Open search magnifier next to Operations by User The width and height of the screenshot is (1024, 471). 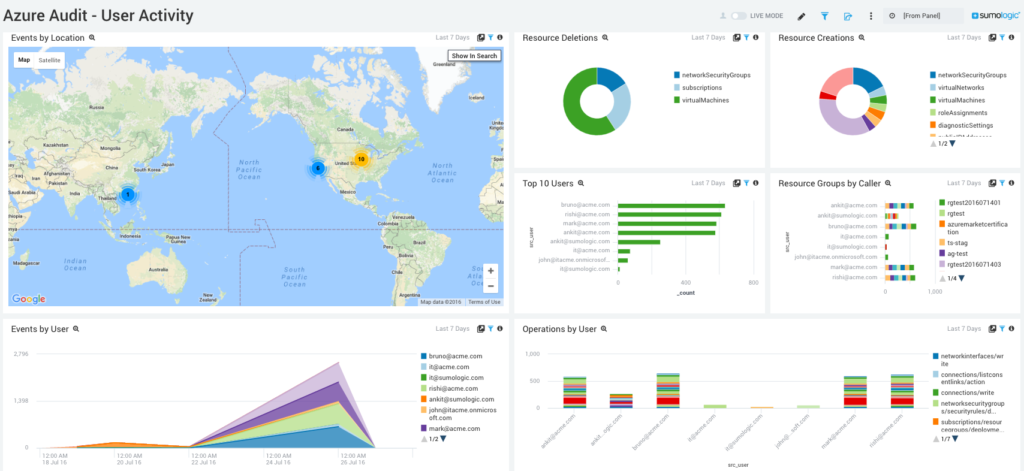pos(603,329)
